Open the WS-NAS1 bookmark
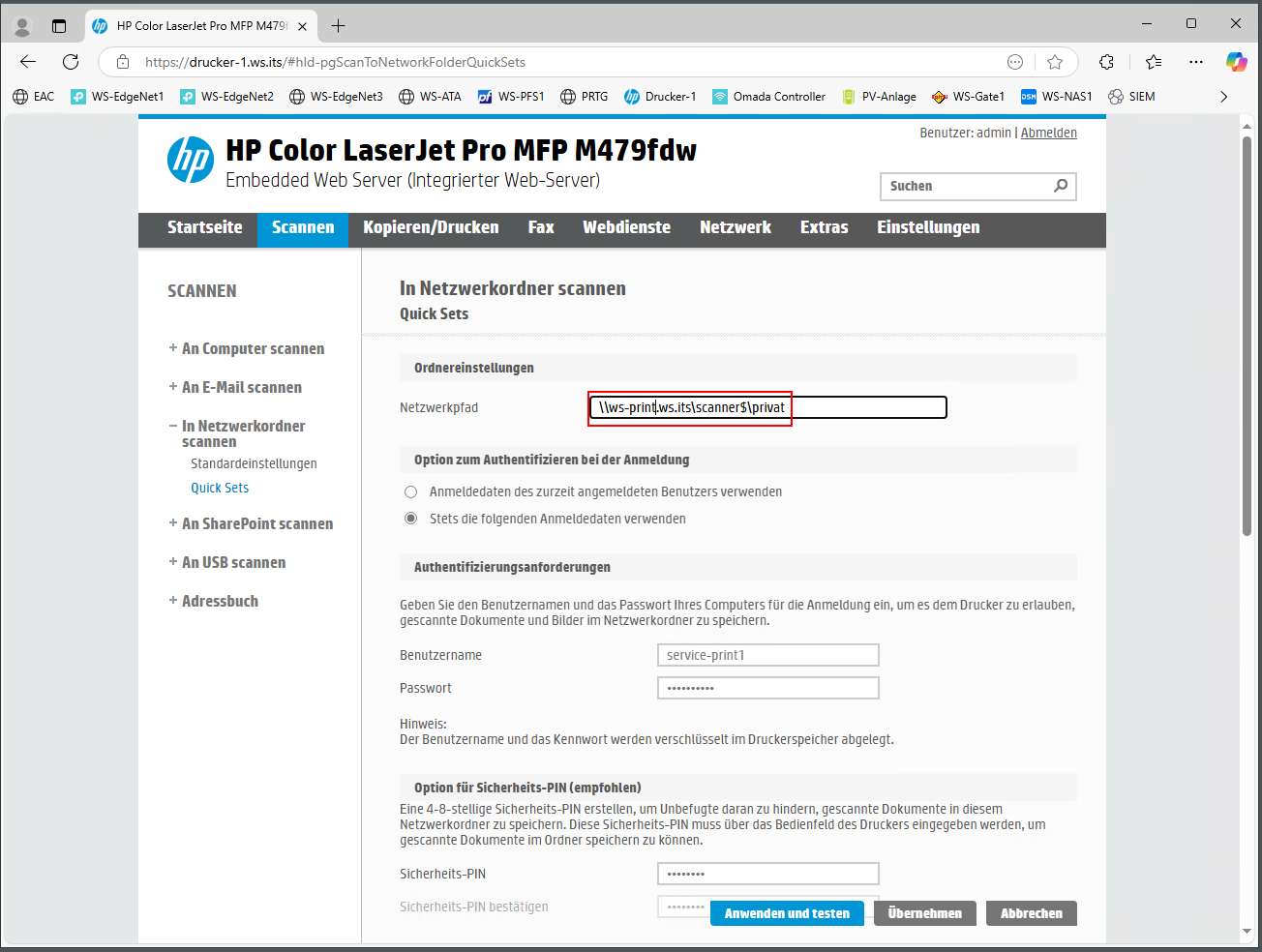The height and width of the screenshot is (952, 1262). click(1057, 97)
